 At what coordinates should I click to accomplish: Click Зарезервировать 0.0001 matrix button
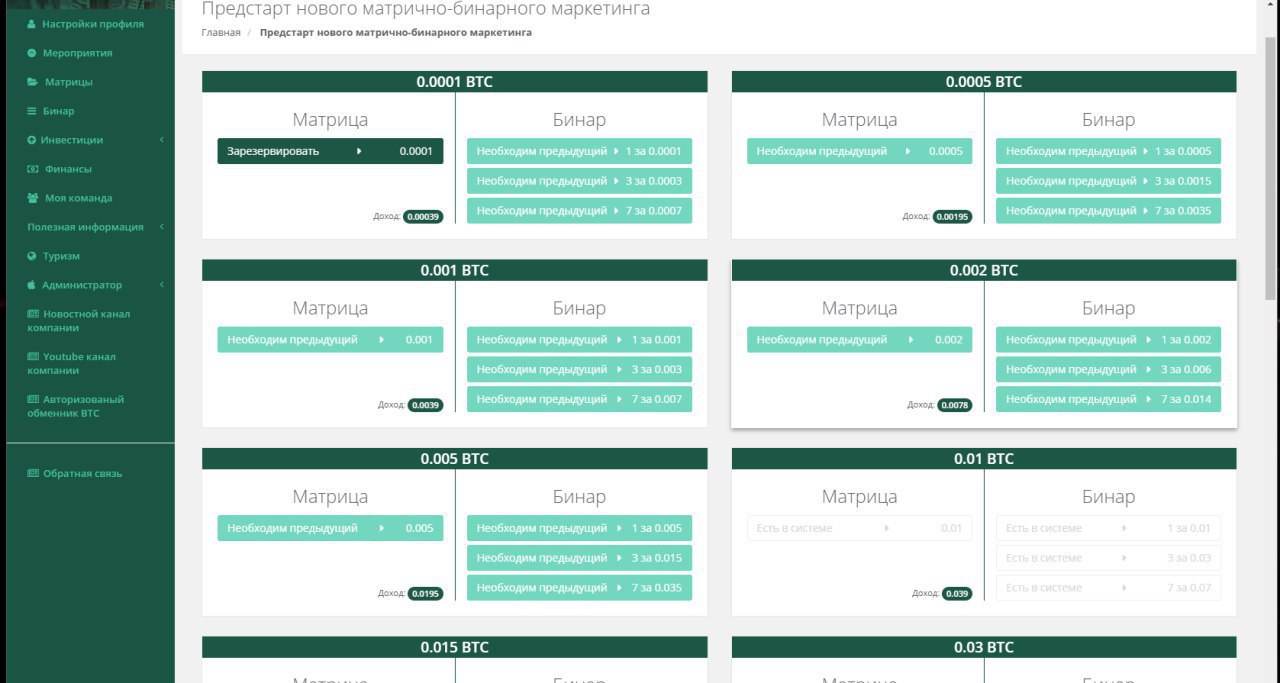[330, 151]
